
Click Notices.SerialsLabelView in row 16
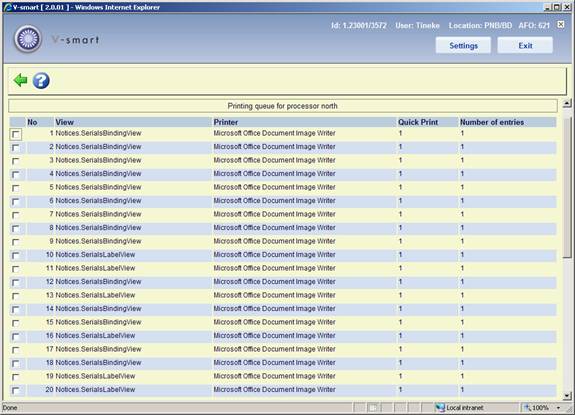(x=95, y=335)
